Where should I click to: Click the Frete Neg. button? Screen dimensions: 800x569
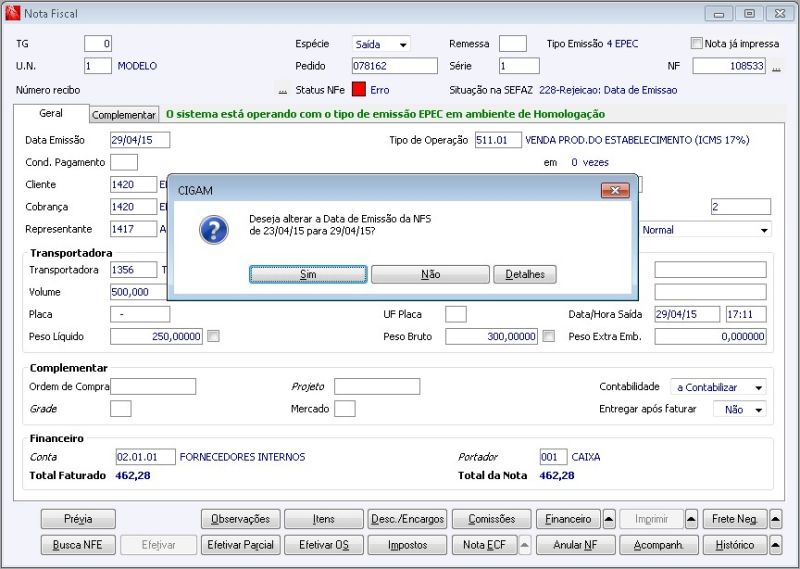[735, 519]
